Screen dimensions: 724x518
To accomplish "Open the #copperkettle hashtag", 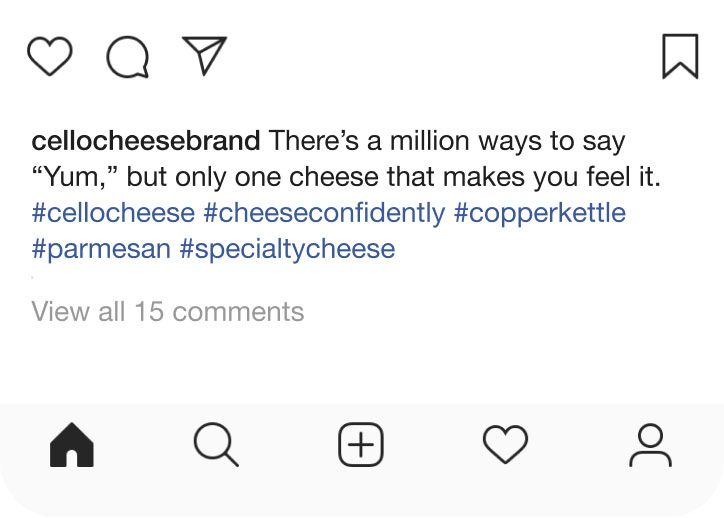I will coord(540,213).
